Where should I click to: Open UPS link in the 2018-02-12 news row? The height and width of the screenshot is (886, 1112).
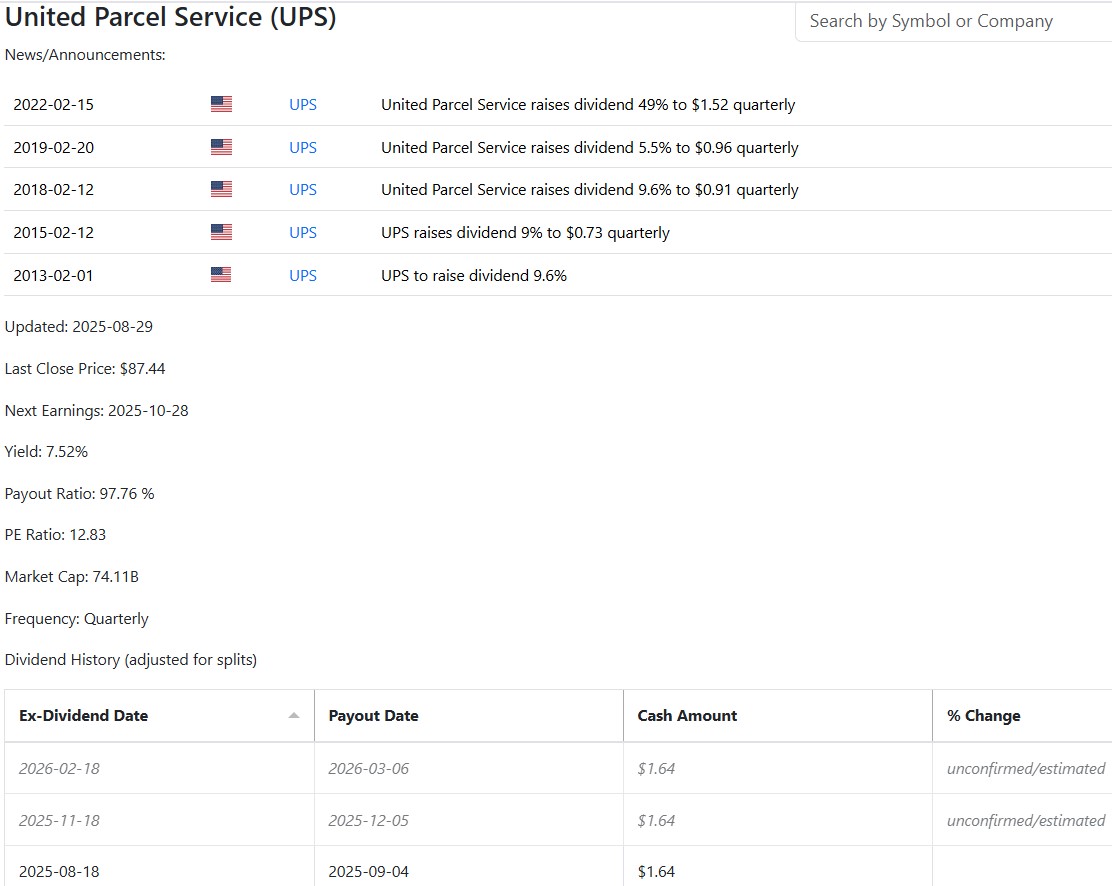click(303, 189)
